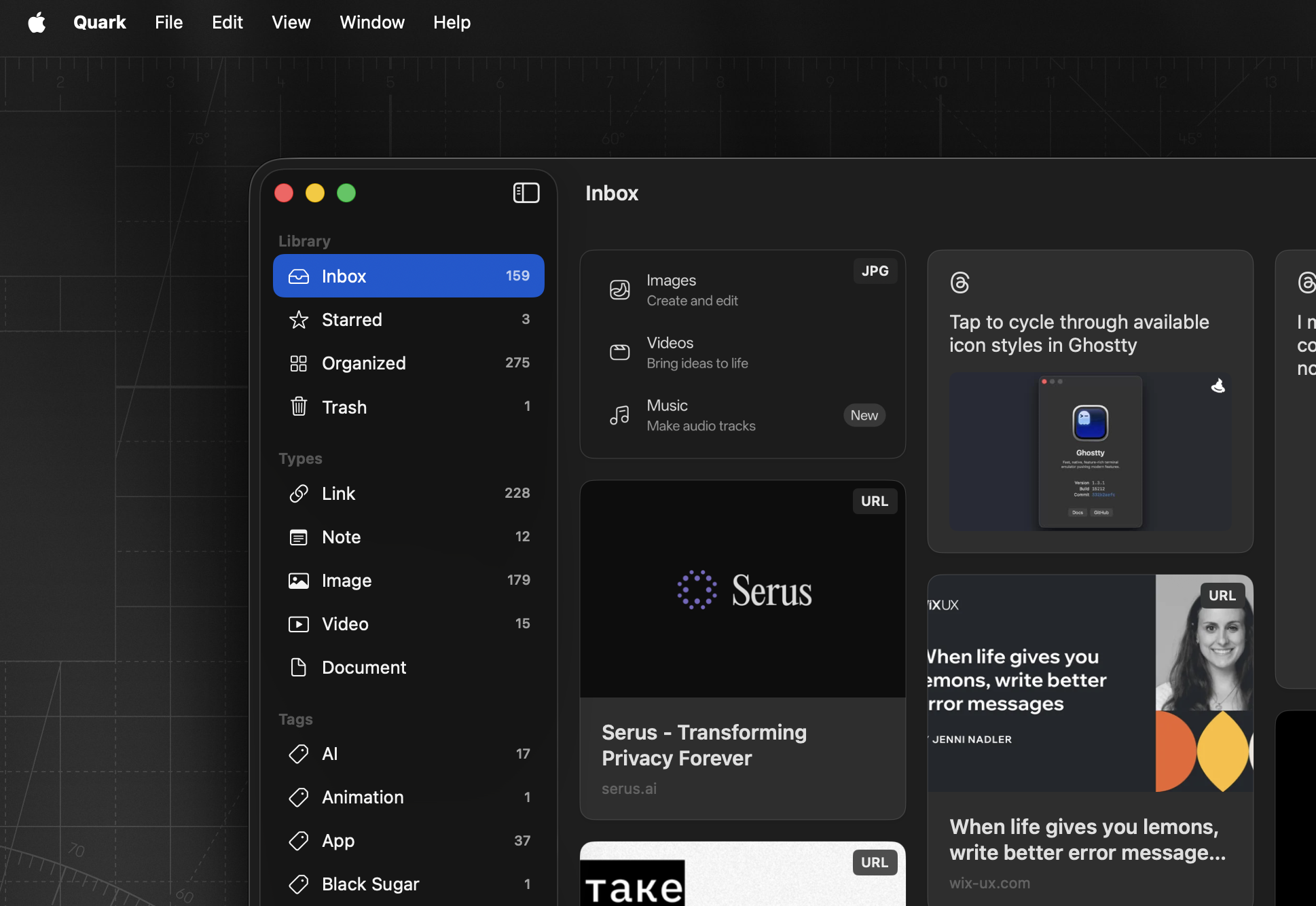The image size is (1316, 906).
Task: Click the Starred star icon
Action: (x=299, y=320)
